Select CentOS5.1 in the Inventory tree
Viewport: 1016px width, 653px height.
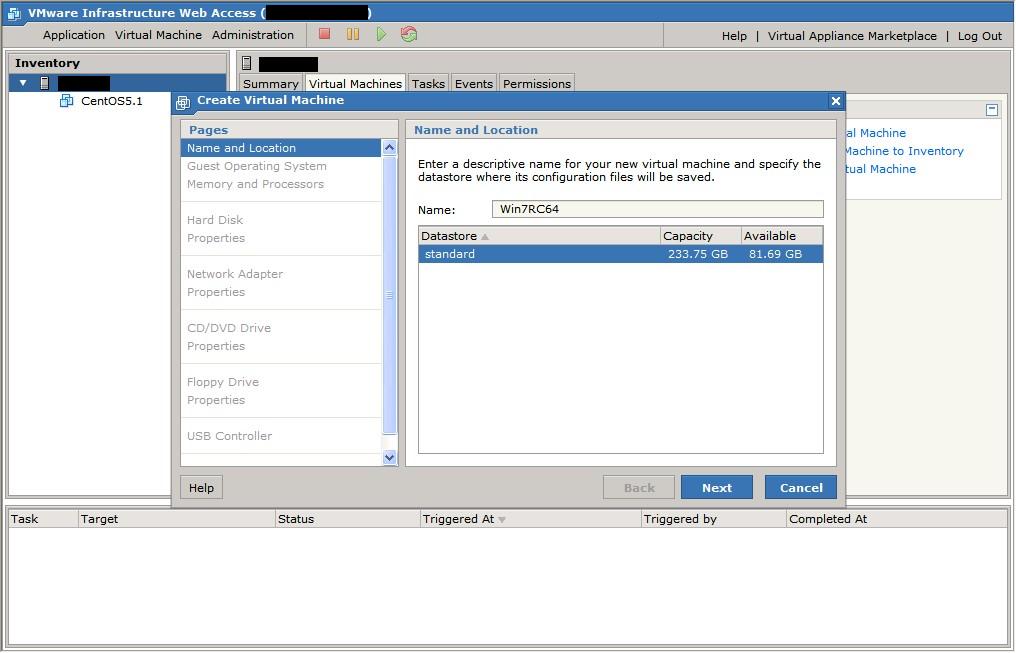click(111, 101)
